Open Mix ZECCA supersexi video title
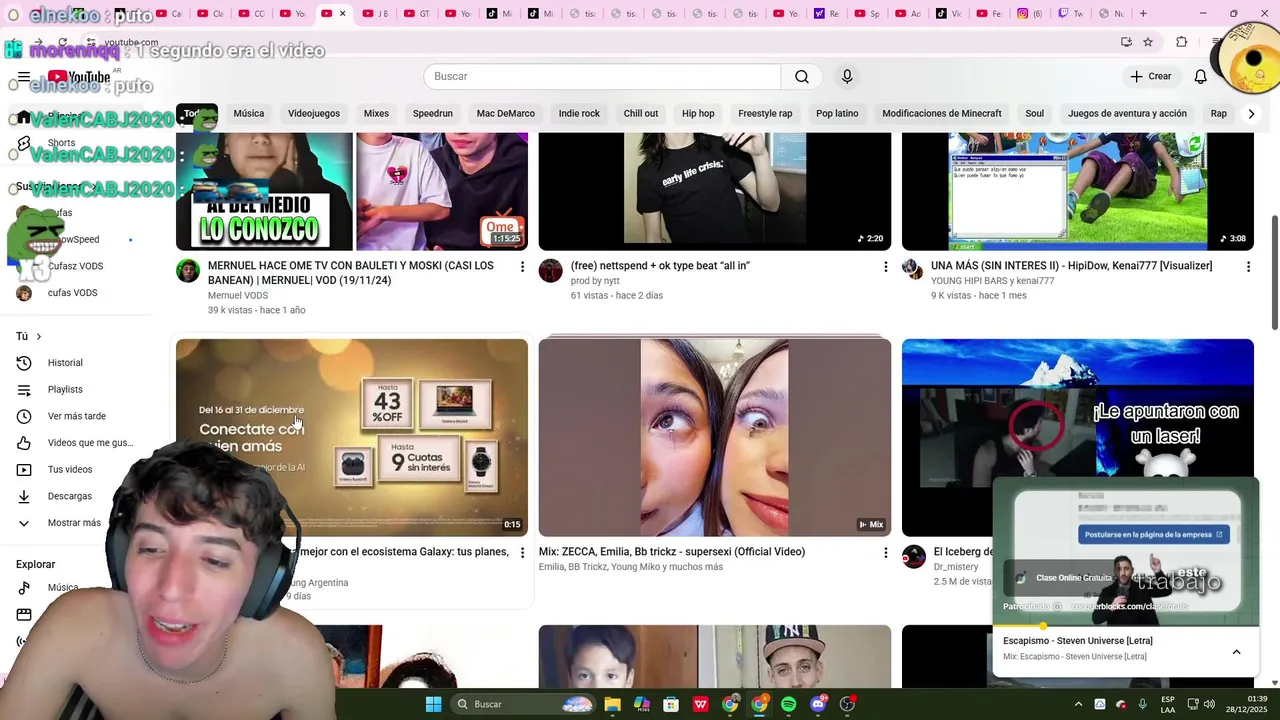The height and width of the screenshot is (720, 1280). (x=672, y=552)
